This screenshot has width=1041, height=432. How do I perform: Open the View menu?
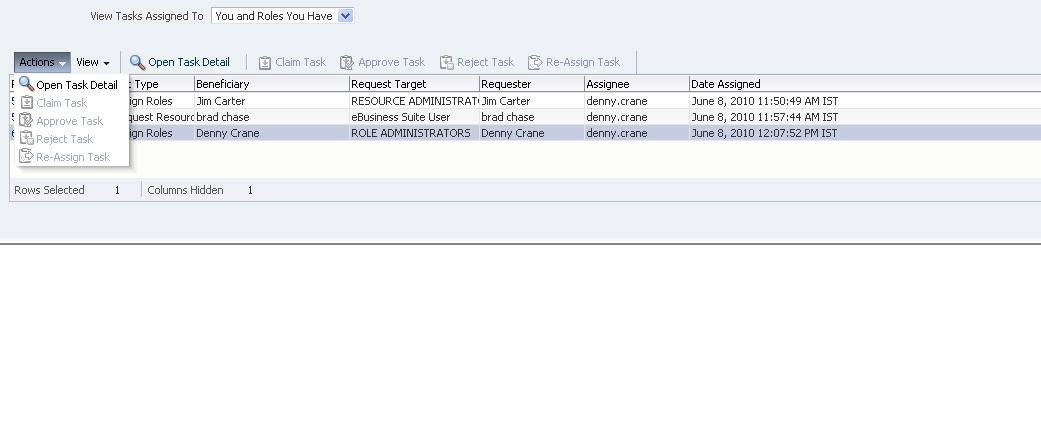93,62
